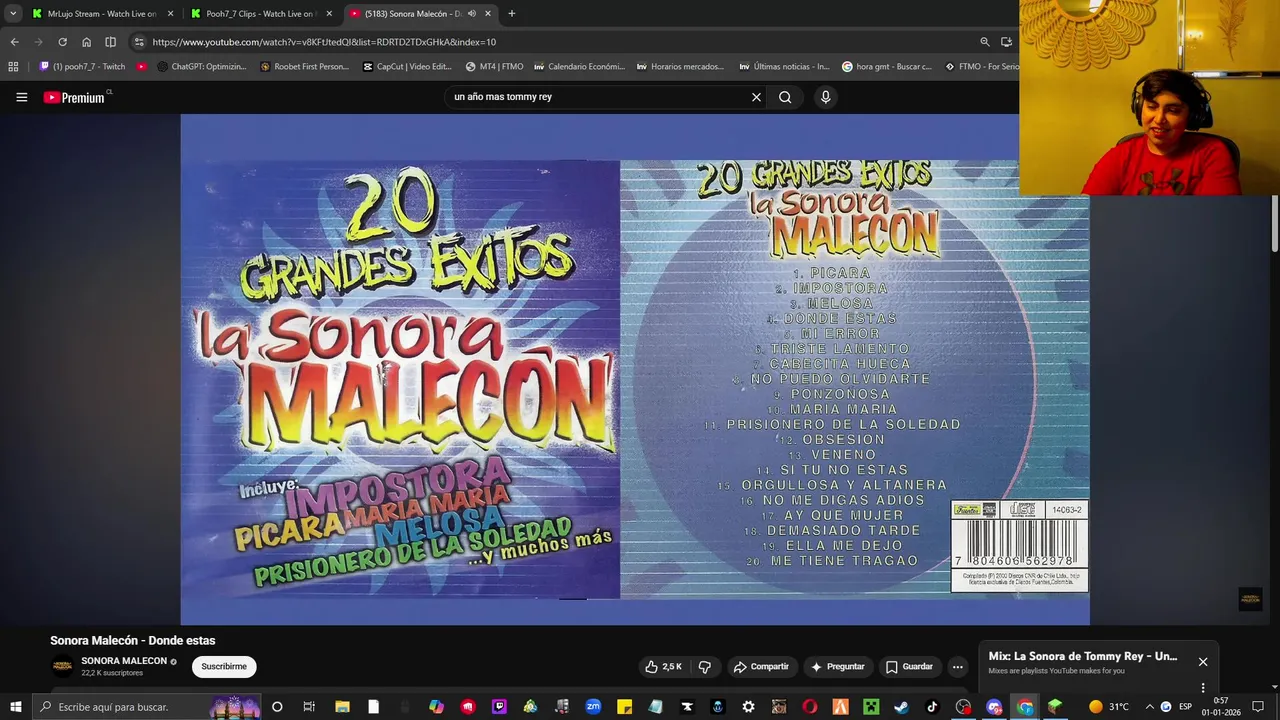Open the Sonora Malecon channel avatar
The width and height of the screenshot is (1280, 720).
(62, 667)
